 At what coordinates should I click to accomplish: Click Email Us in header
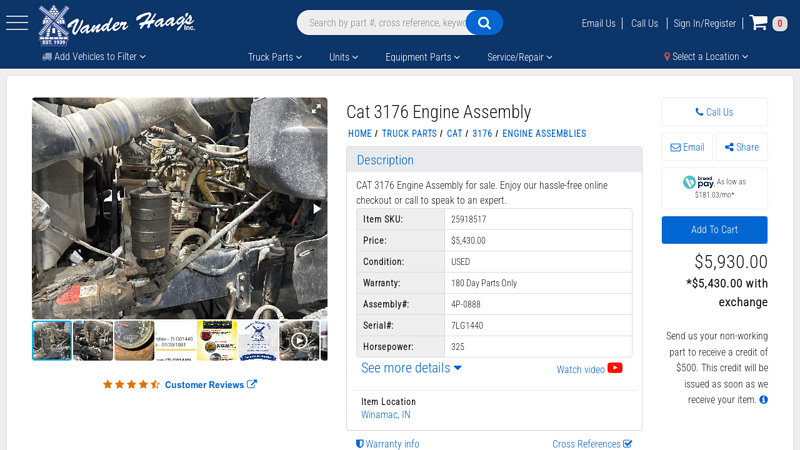tap(598, 23)
